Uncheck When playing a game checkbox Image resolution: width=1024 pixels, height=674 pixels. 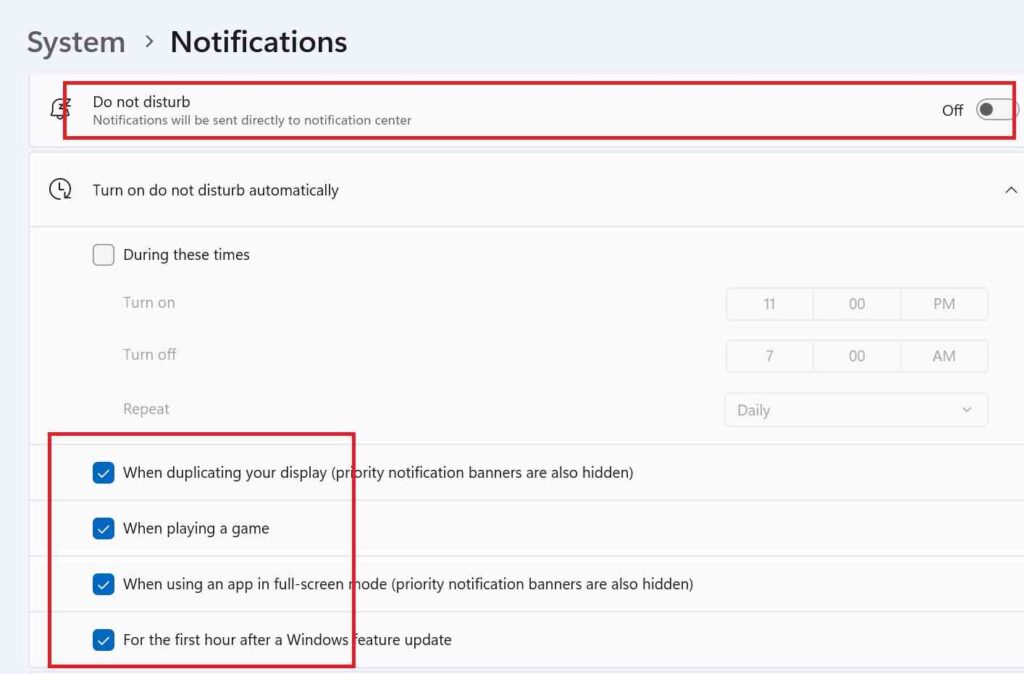[x=103, y=528]
